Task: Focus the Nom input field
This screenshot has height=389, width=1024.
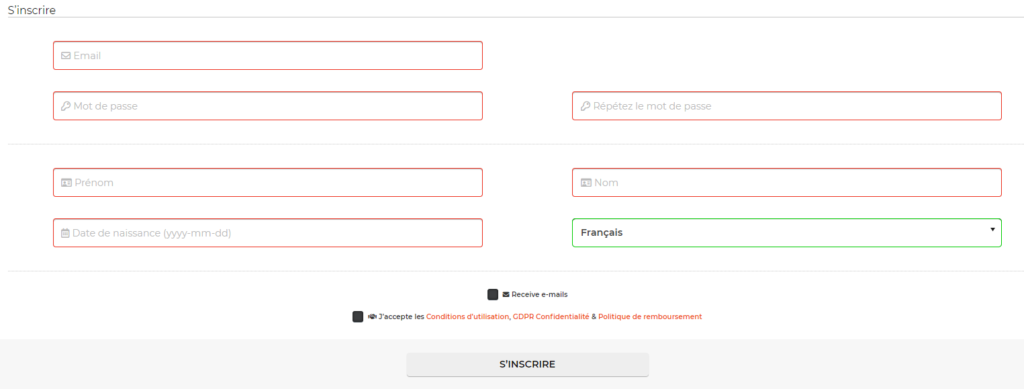Action: [x=786, y=183]
